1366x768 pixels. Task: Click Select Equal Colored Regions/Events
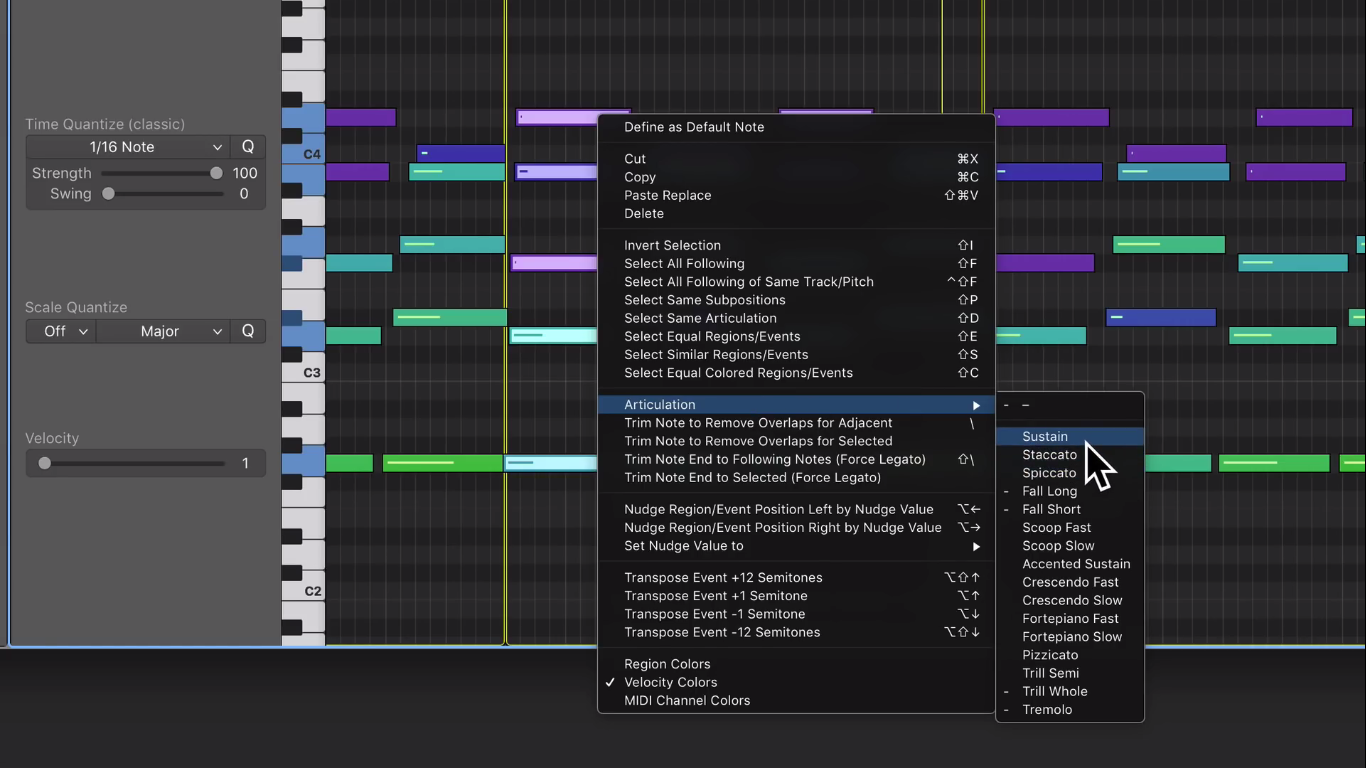point(796,373)
